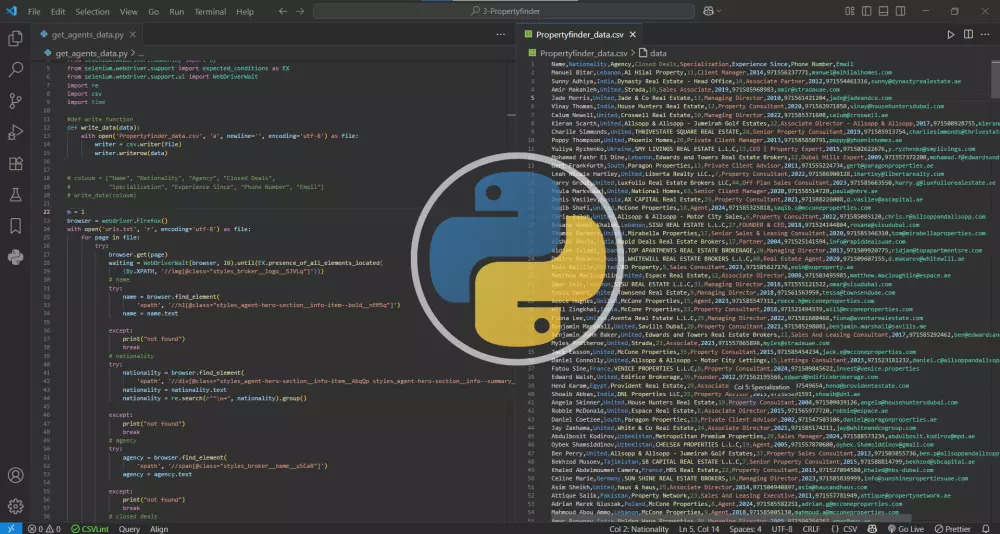
Task: Click CSV row starting 'Manuel Bitar'
Action: click(x=721, y=73)
